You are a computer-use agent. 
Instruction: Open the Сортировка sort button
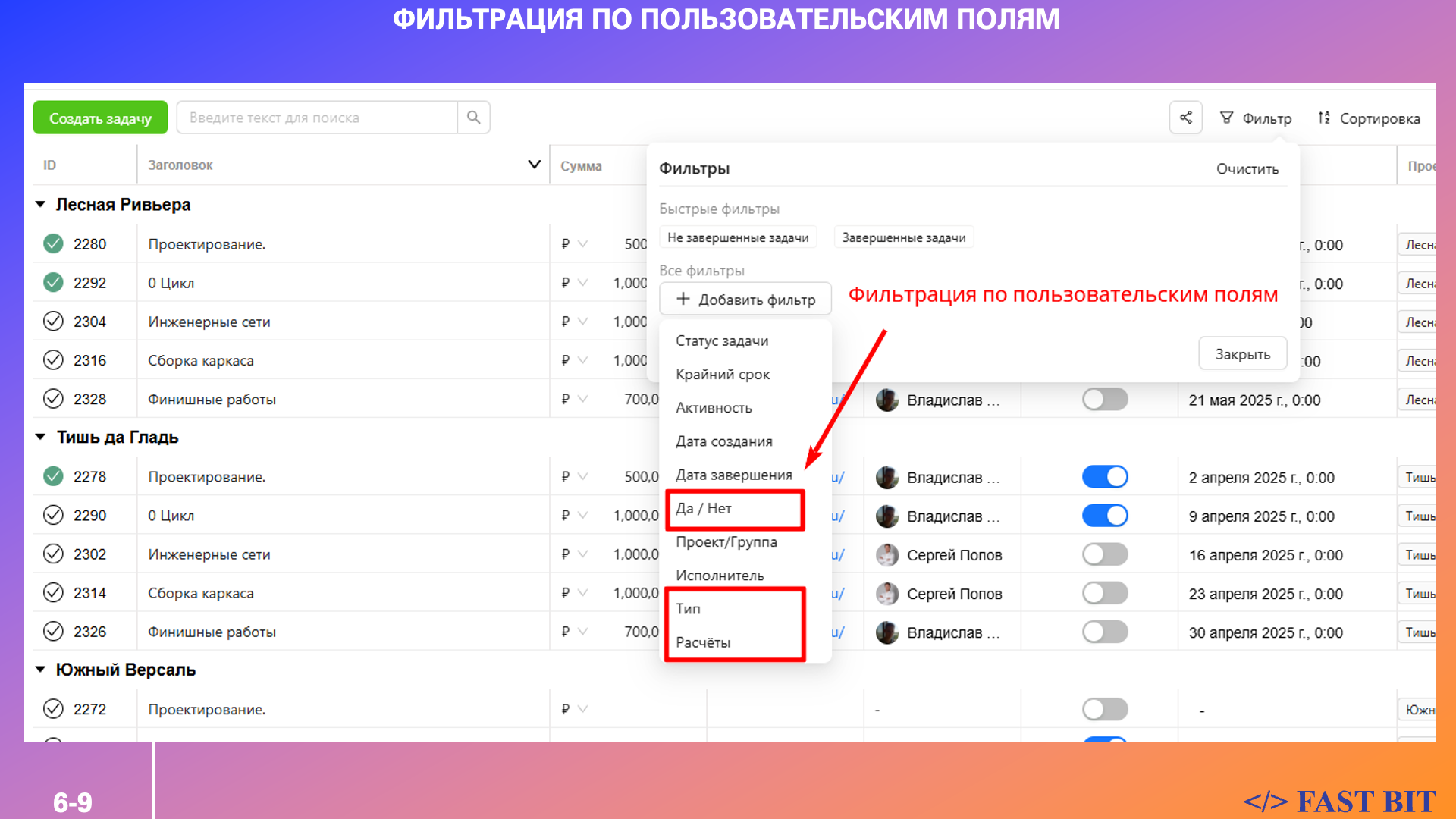click(1369, 118)
